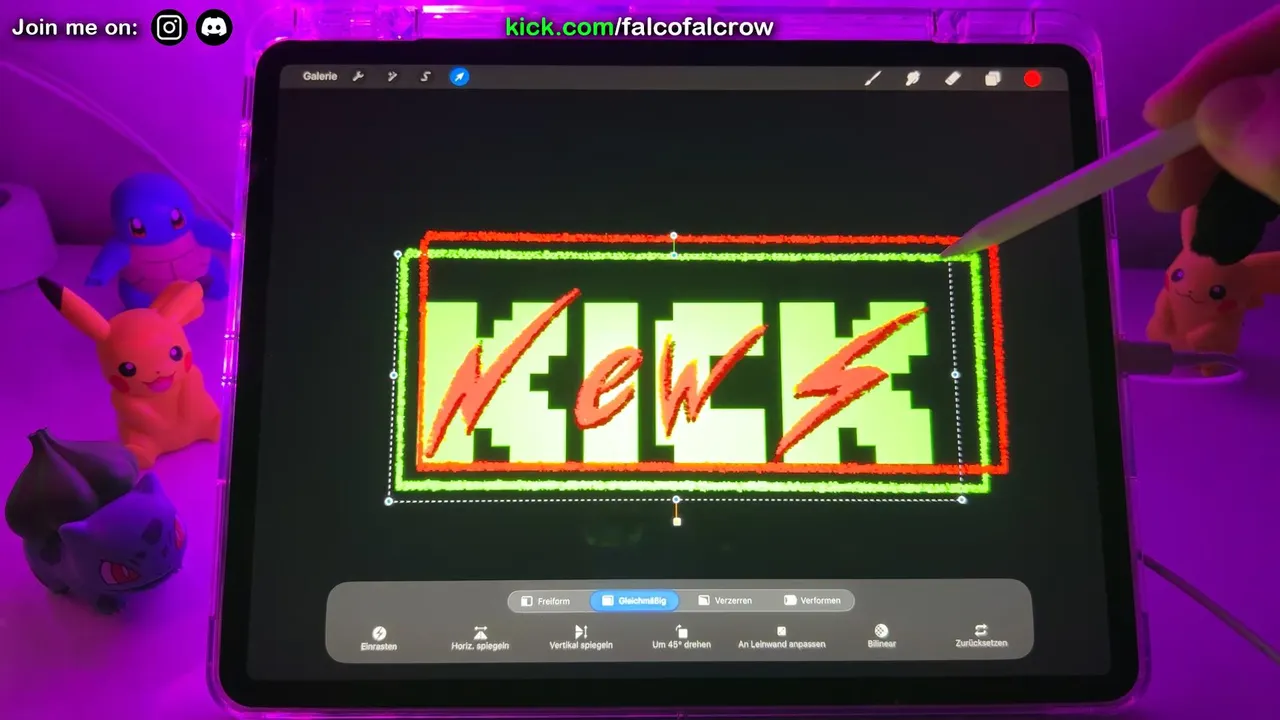Click Horiz. spiegeln button
The image size is (1280, 720).
click(x=480, y=638)
